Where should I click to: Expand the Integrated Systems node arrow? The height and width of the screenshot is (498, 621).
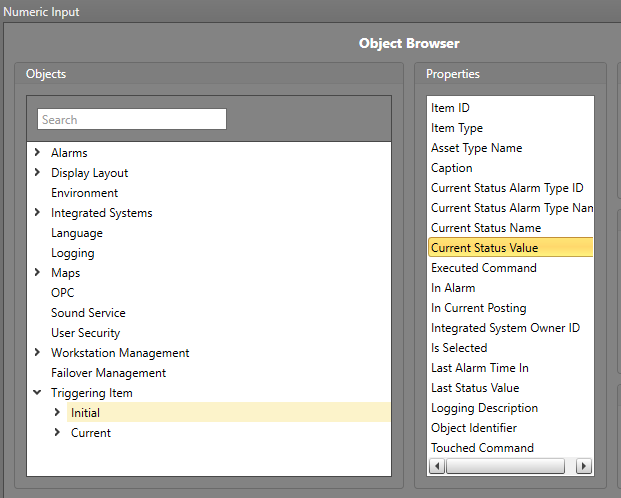click(x=37, y=213)
